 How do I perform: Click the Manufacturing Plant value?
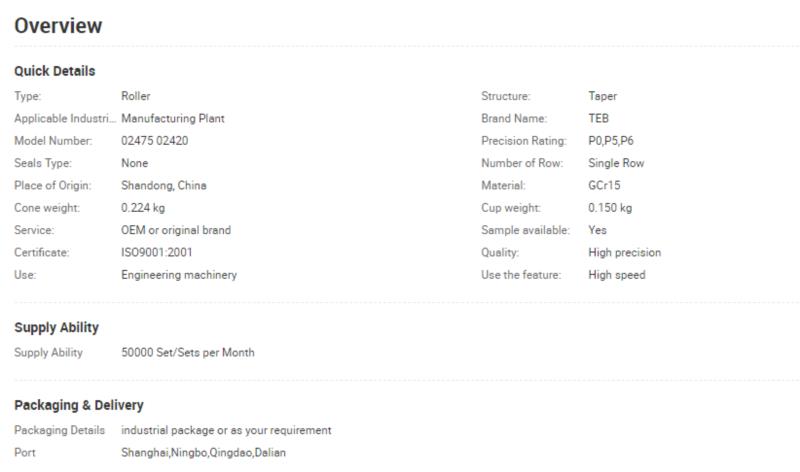click(172, 118)
